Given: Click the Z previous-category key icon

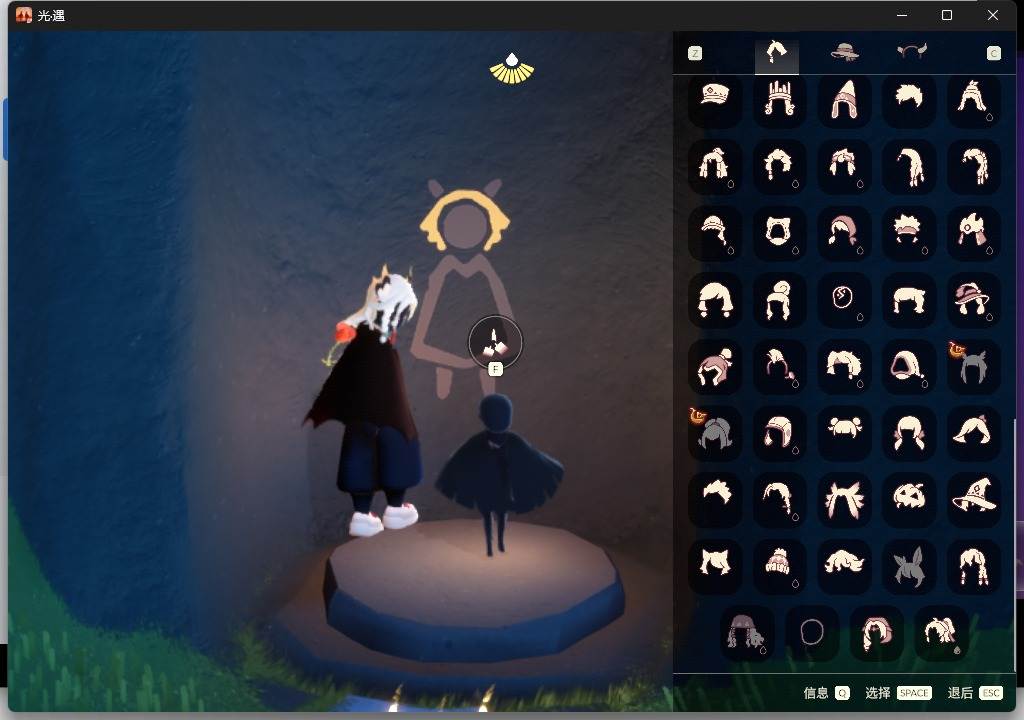Looking at the screenshot, I should point(695,54).
